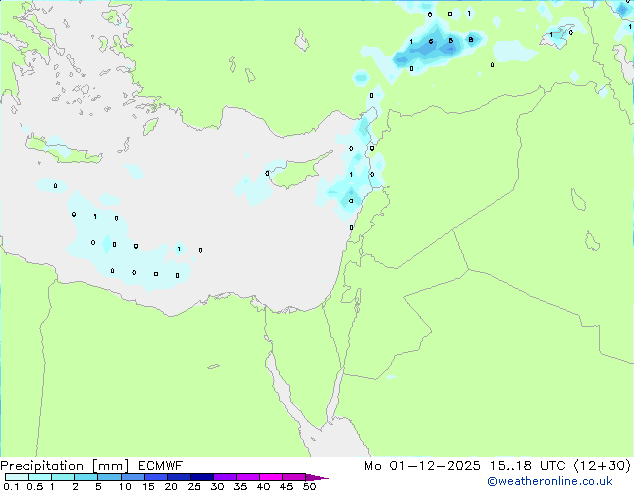Click the '50' legend scale label

click(309, 486)
